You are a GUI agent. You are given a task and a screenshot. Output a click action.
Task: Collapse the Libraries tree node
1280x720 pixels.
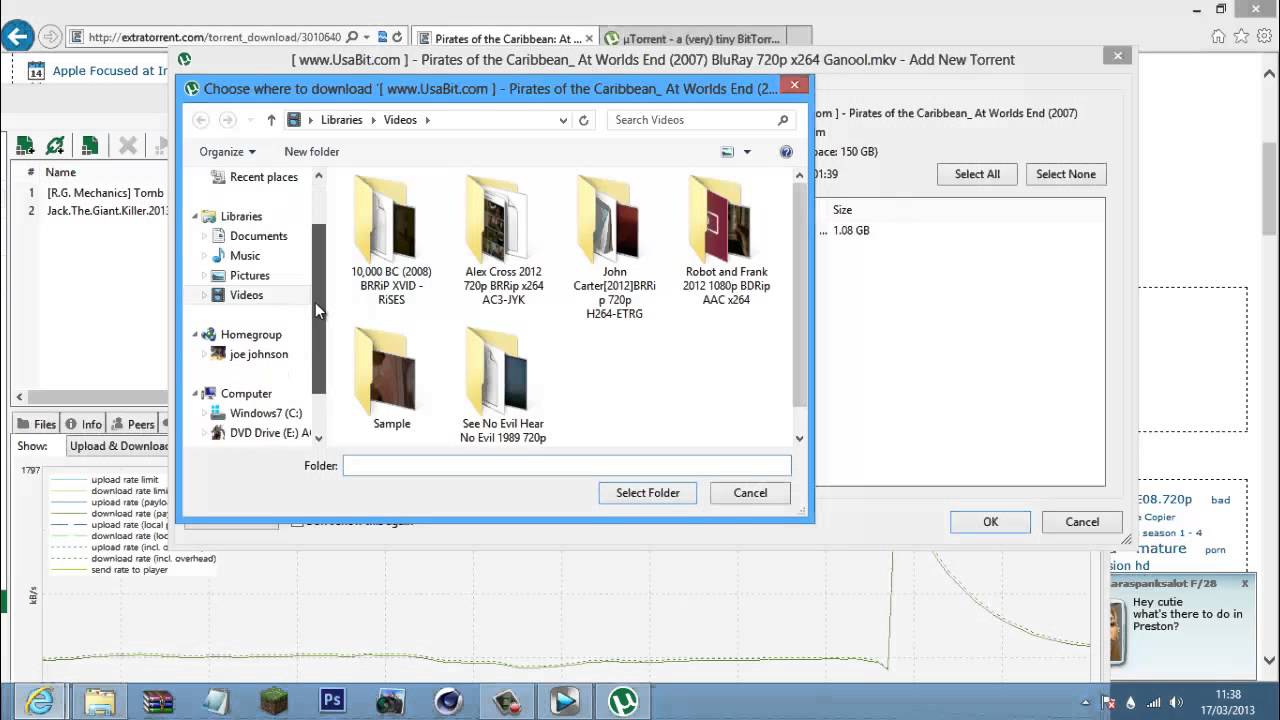pyautogui.click(x=195, y=216)
